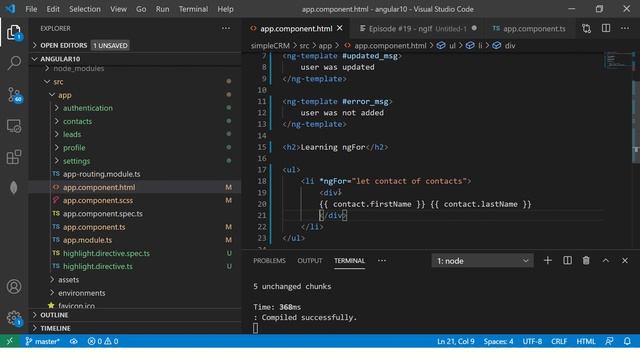Open the Help menu
The width and height of the screenshot is (640, 360).
(225, 9)
